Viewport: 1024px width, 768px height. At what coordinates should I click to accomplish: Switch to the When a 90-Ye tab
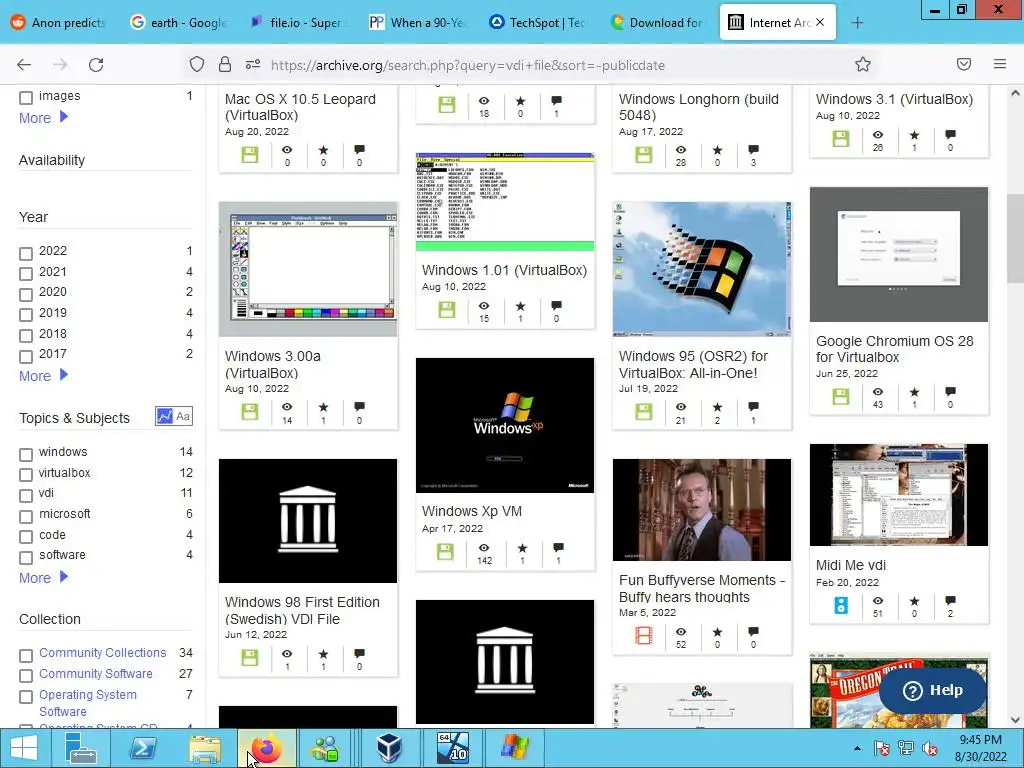418,23
